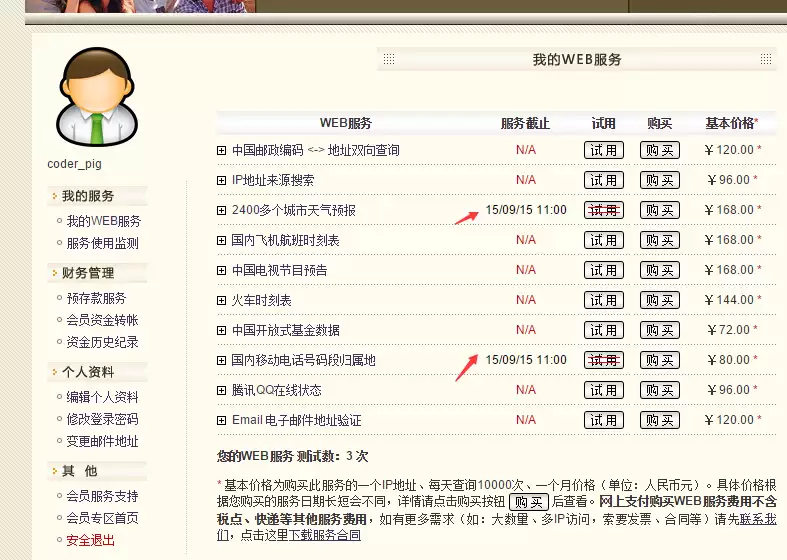Expand 国内飞机航班时刻表 row plus icon
The width and height of the screenshot is (787, 560).
click(x=221, y=240)
